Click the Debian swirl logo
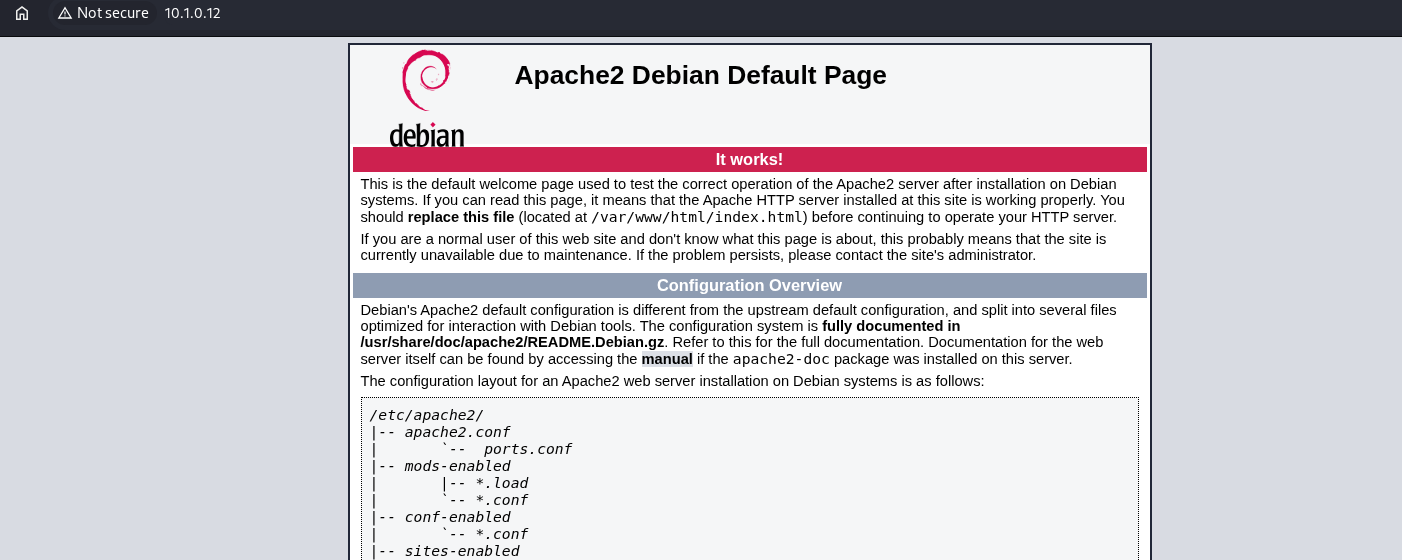1402x560 pixels. 426,81
